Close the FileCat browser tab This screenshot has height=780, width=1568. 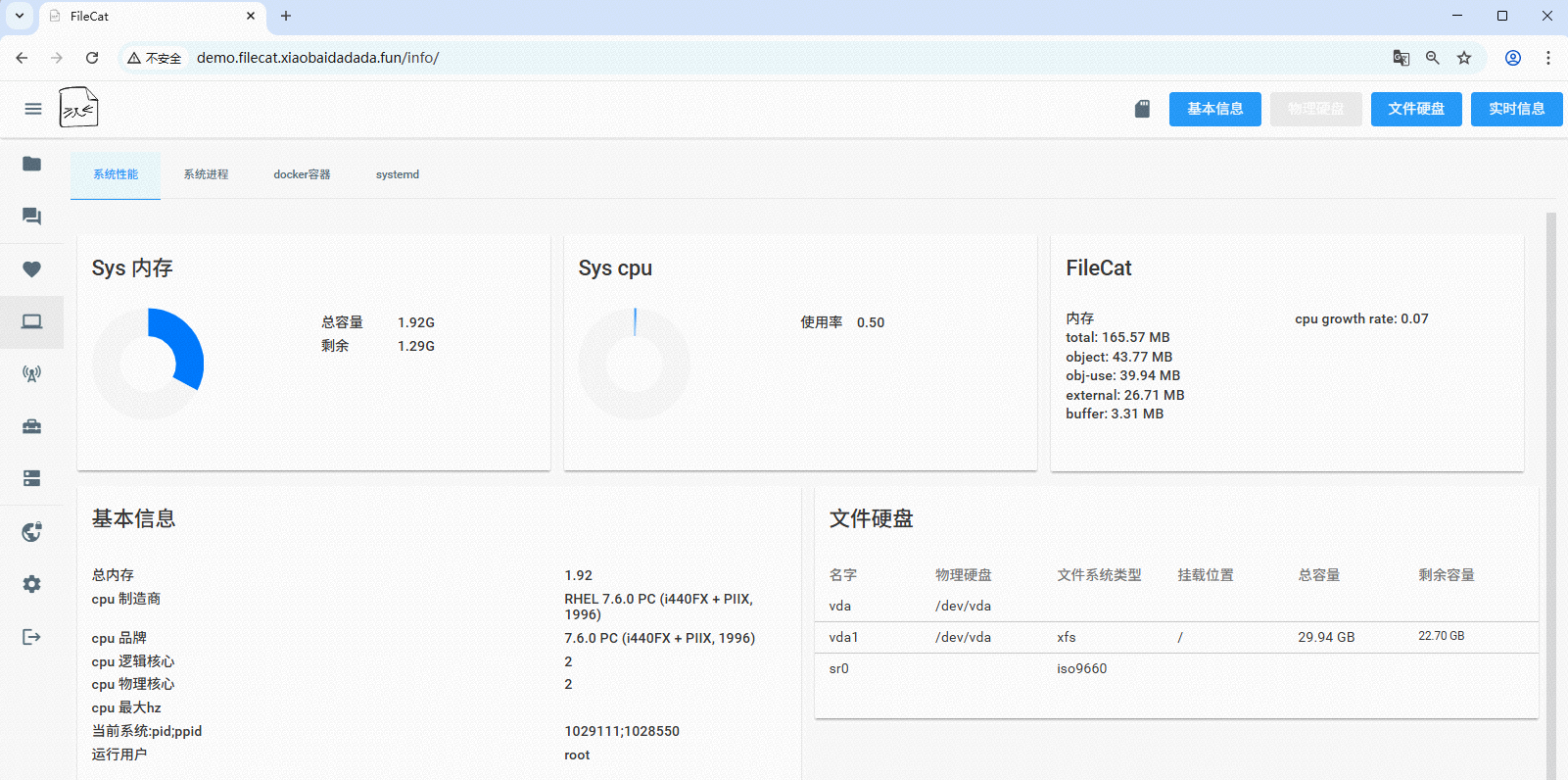click(251, 16)
